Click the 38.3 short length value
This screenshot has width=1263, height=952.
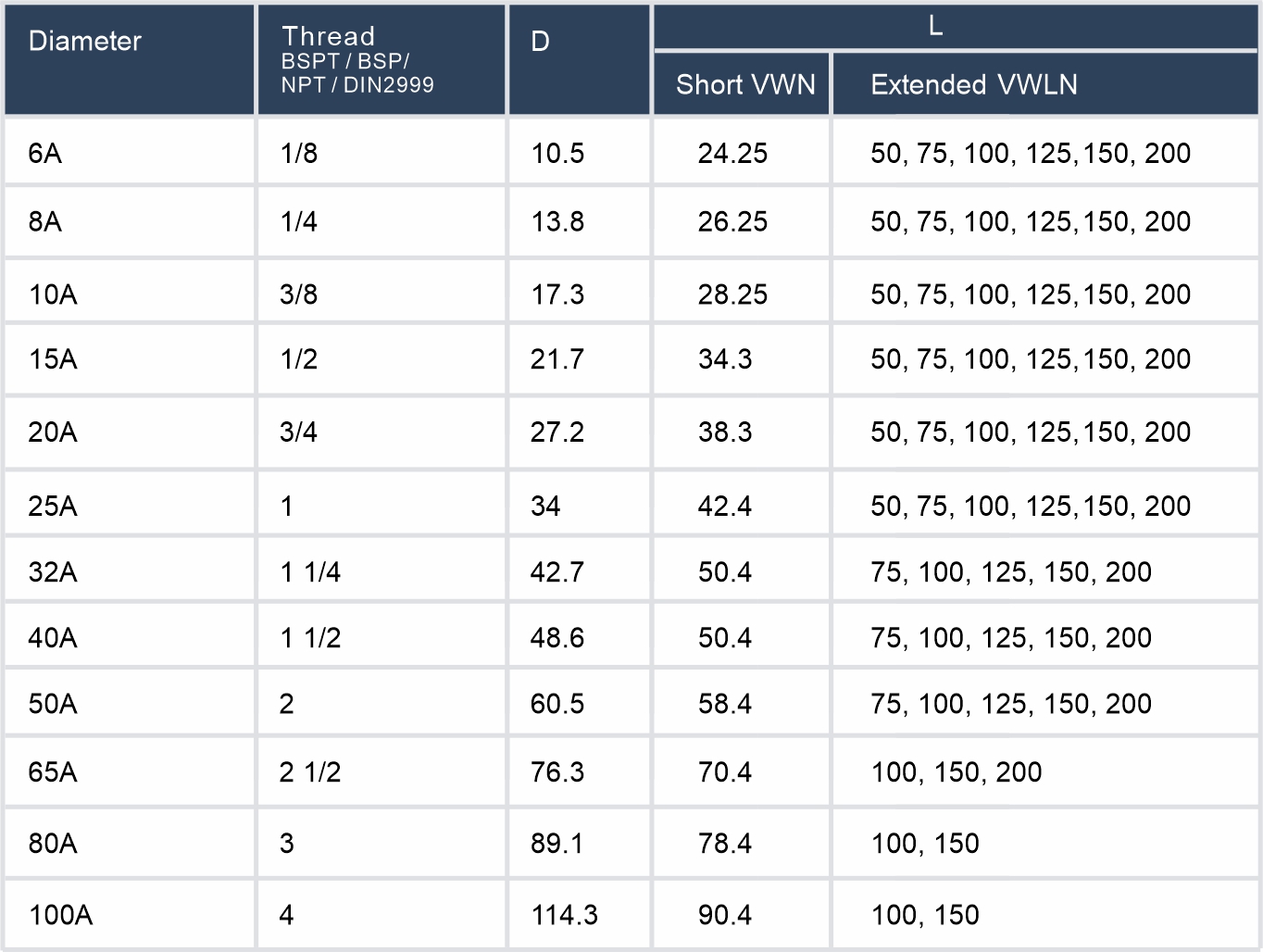click(x=724, y=432)
